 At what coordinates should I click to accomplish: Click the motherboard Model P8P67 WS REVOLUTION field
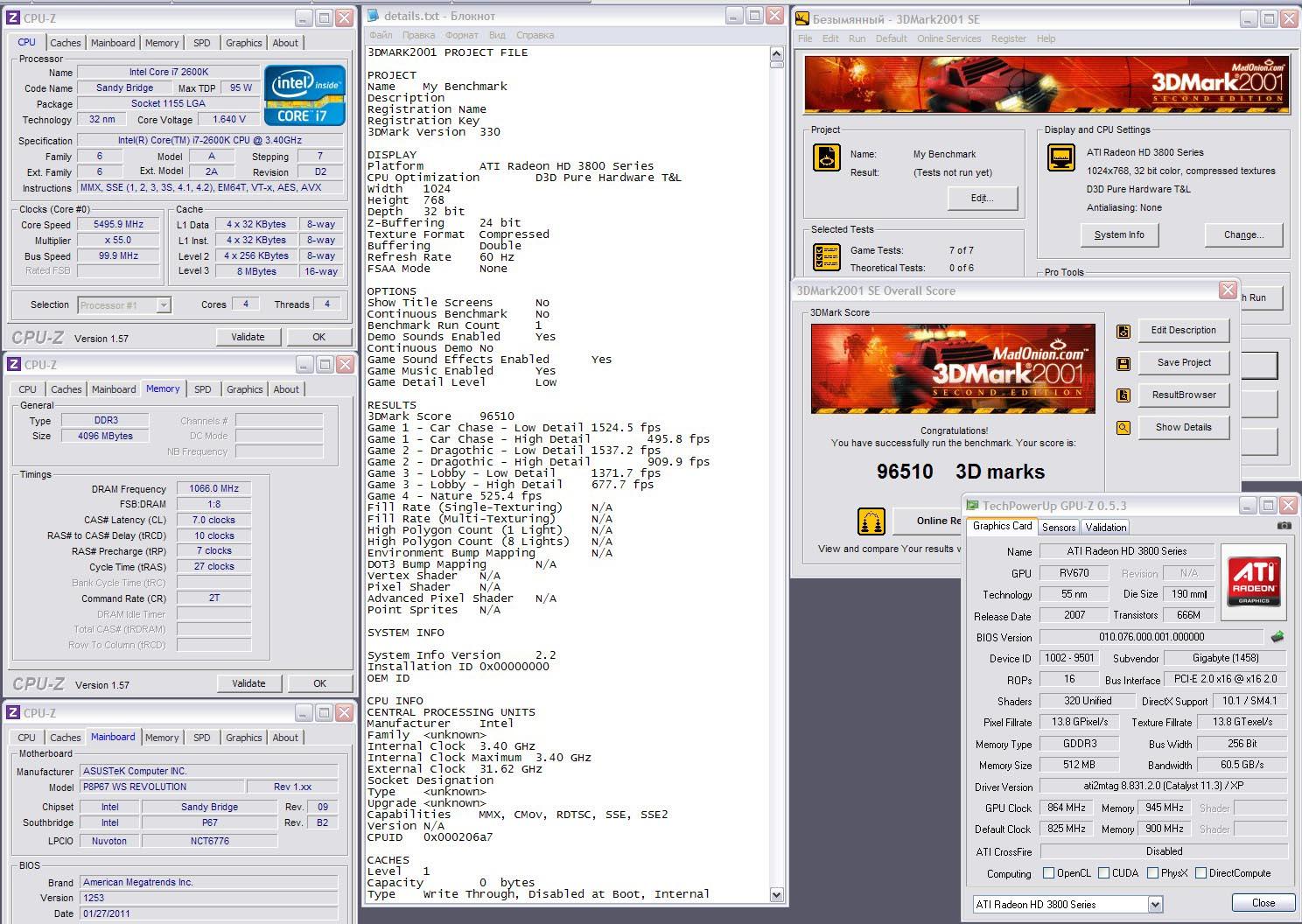point(163,787)
